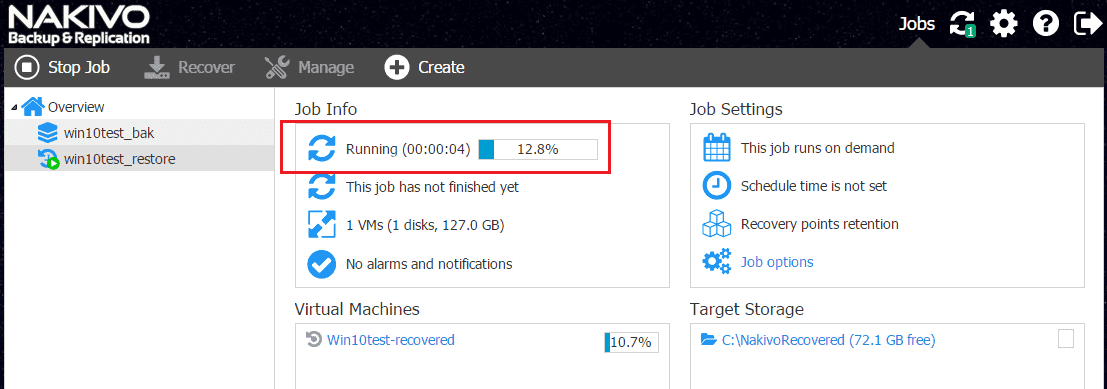This screenshot has width=1107, height=389.
Task: Click the Job options gears icon
Action: (x=717, y=262)
